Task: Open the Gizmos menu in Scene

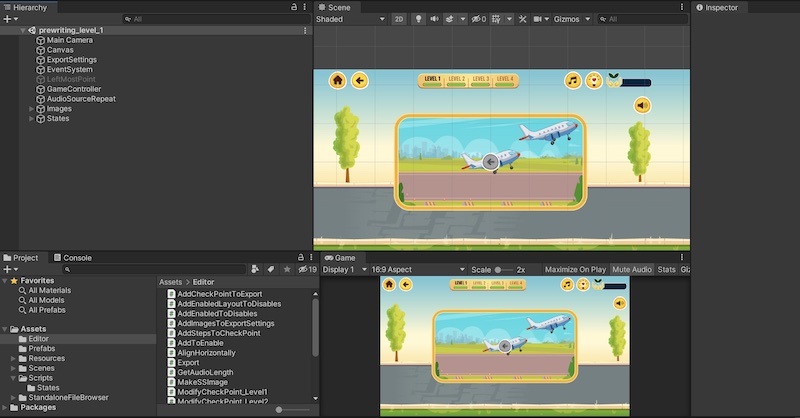Action: click(x=568, y=19)
